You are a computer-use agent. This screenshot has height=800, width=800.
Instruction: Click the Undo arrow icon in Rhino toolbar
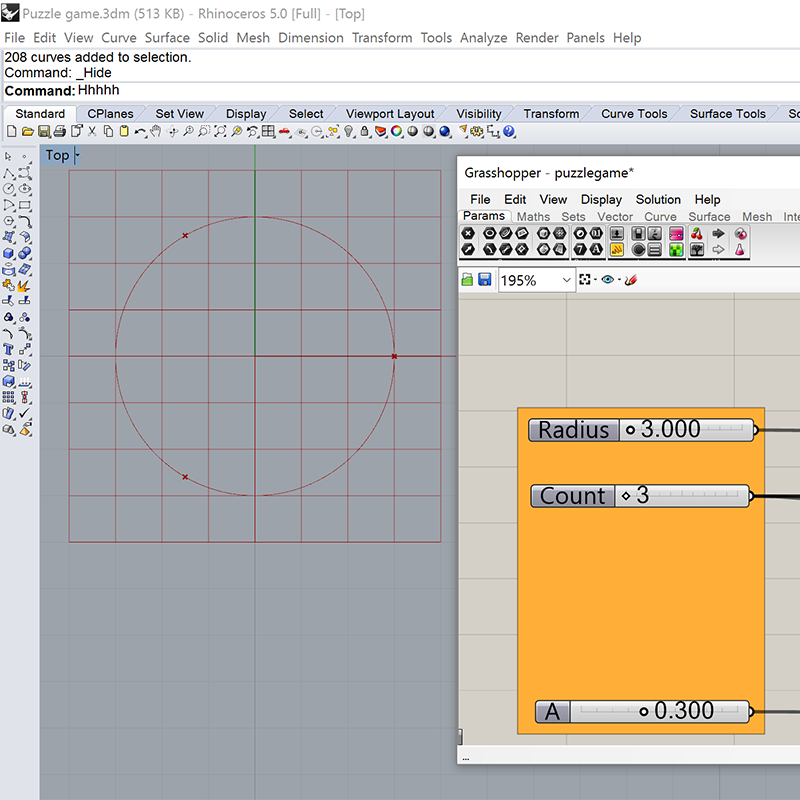139,132
